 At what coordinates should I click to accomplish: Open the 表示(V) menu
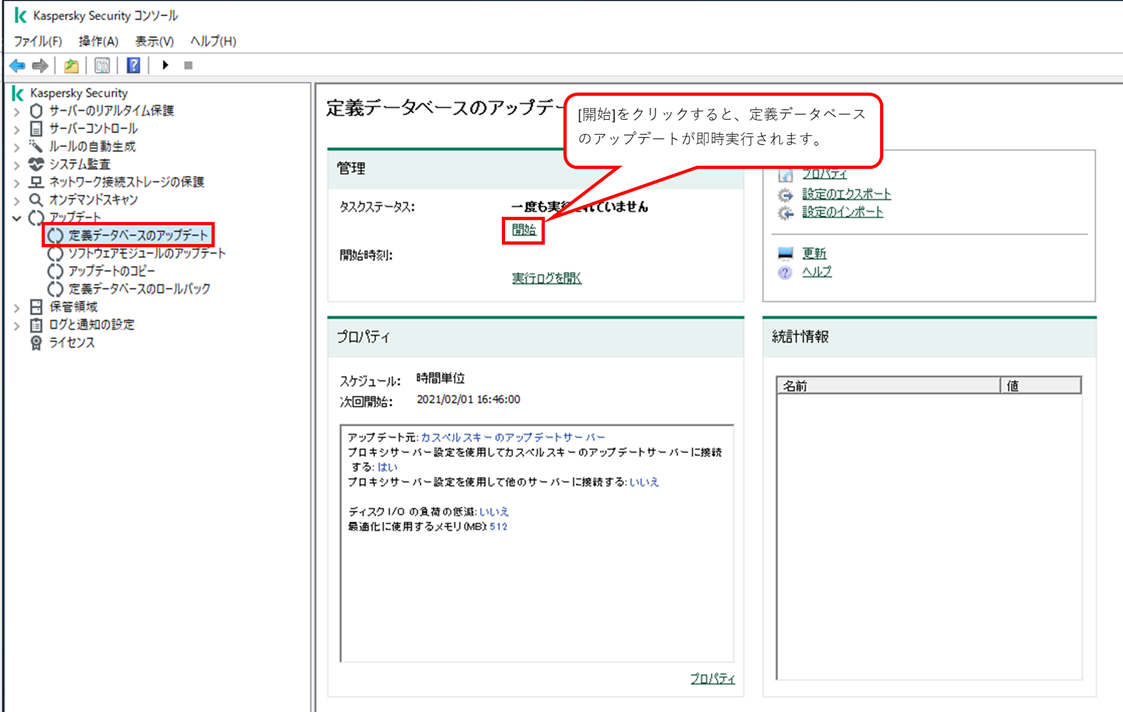(x=155, y=42)
